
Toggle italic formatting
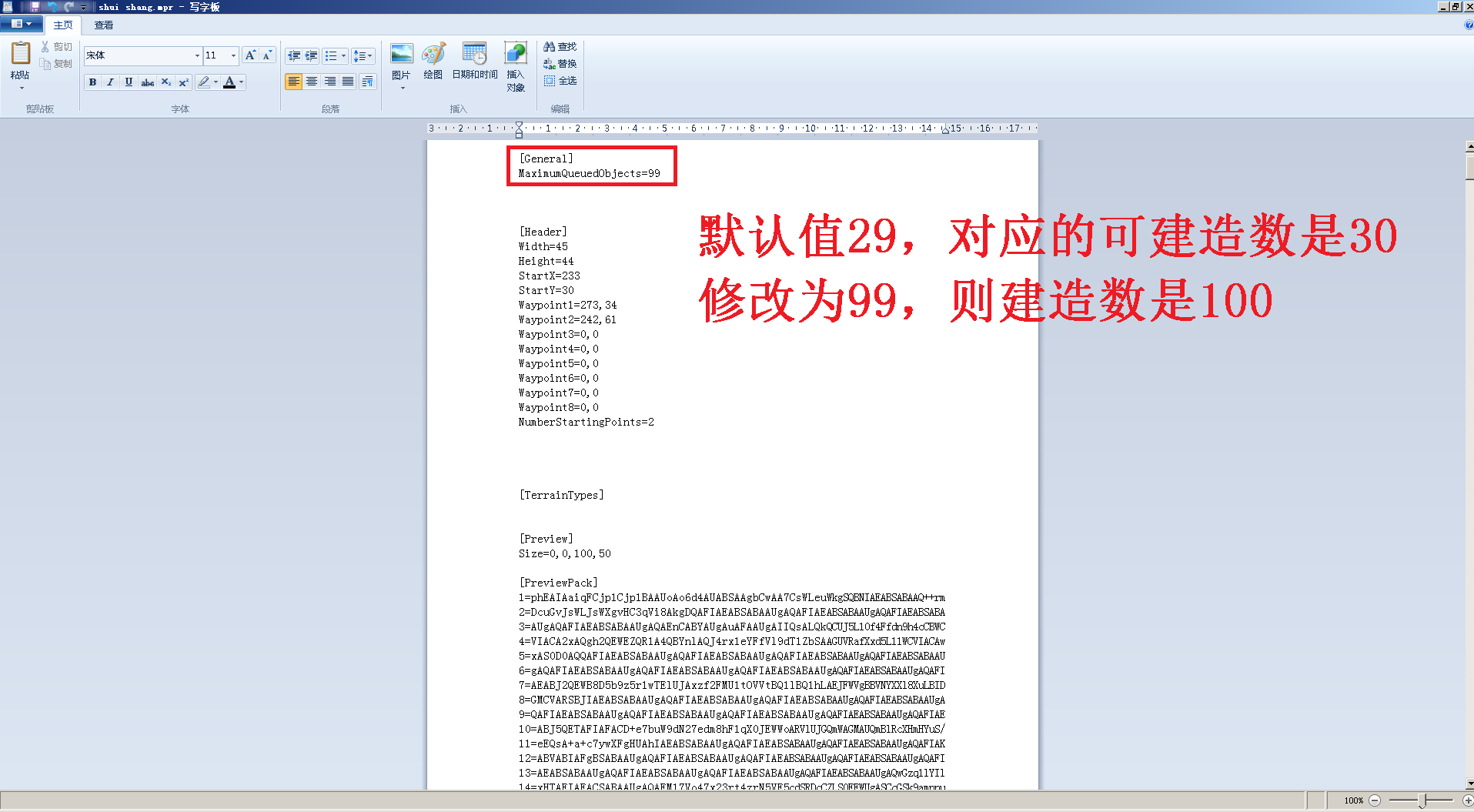point(111,82)
